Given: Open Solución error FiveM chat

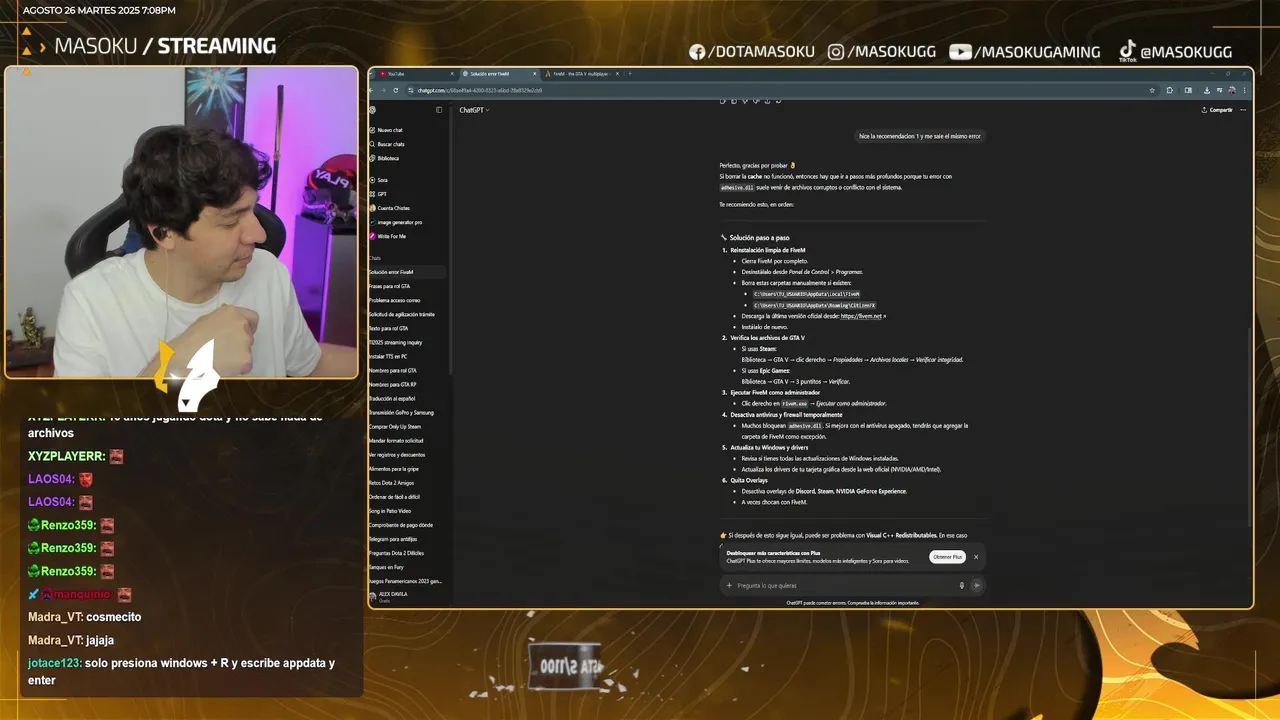Looking at the screenshot, I should click(406, 272).
